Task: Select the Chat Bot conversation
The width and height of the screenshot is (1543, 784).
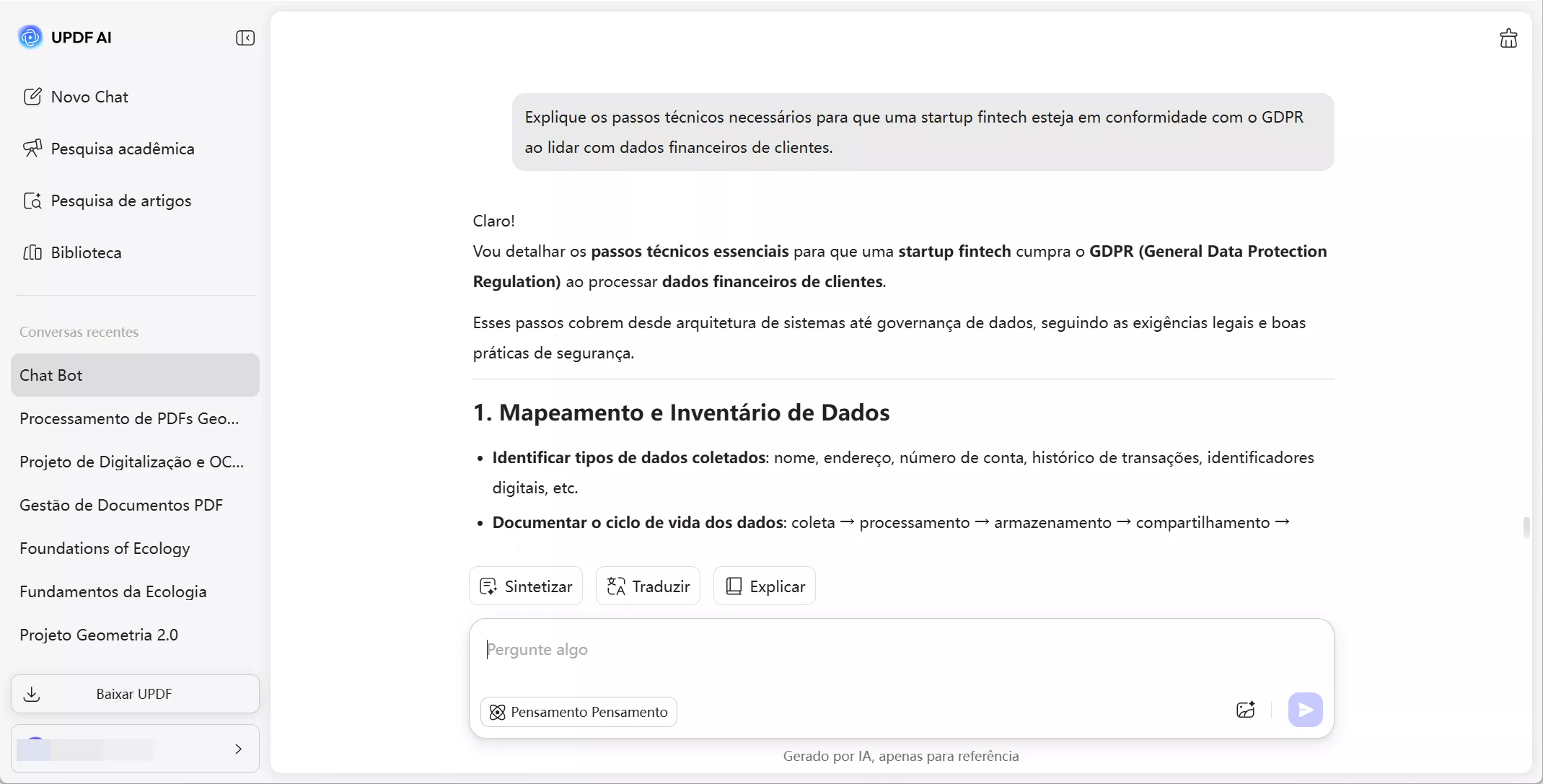Action: 135,375
